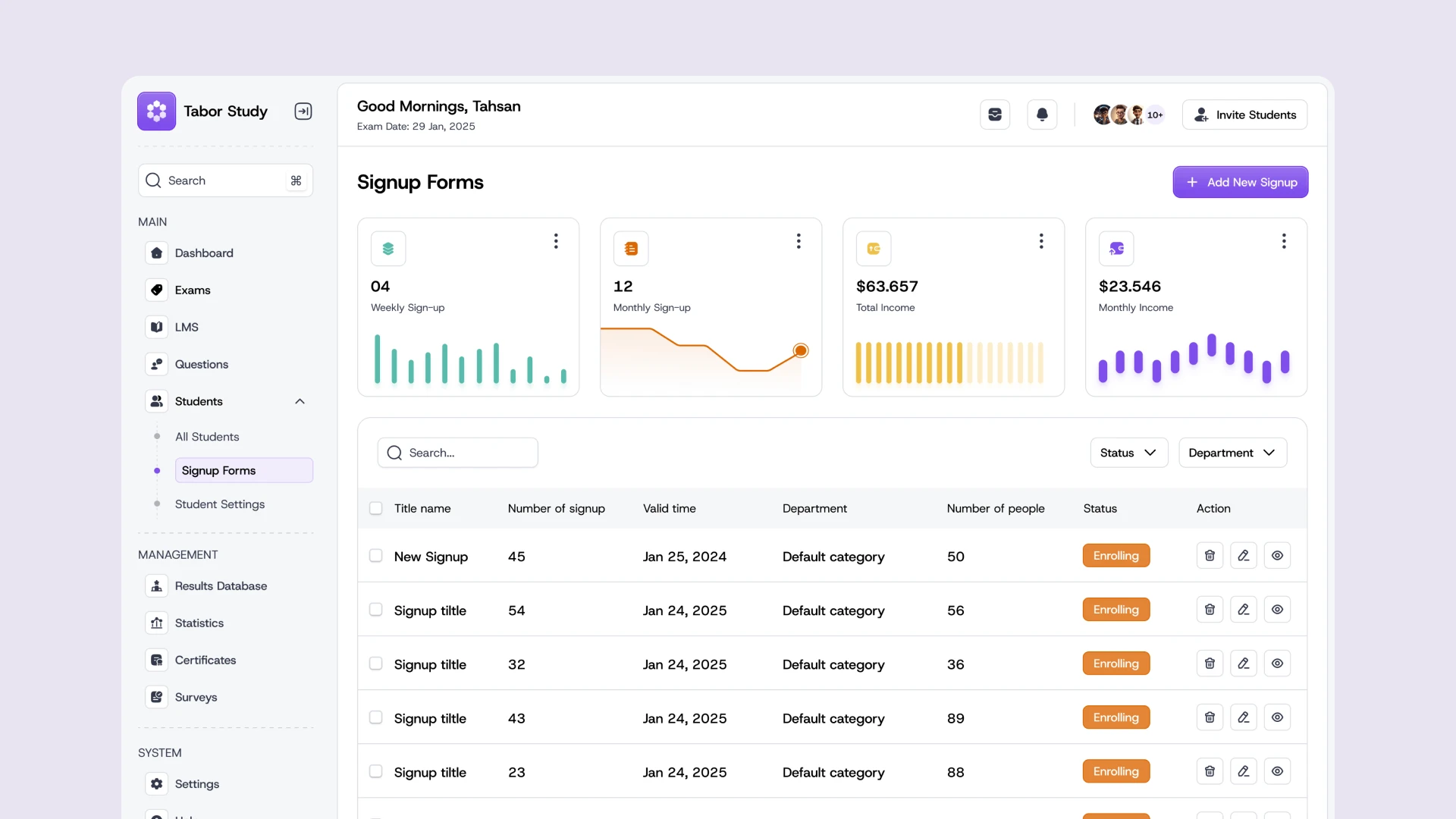Viewport: 1456px width, 819px height.
Task: Open Student Settings submenu item
Action: [x=220, y=504]
